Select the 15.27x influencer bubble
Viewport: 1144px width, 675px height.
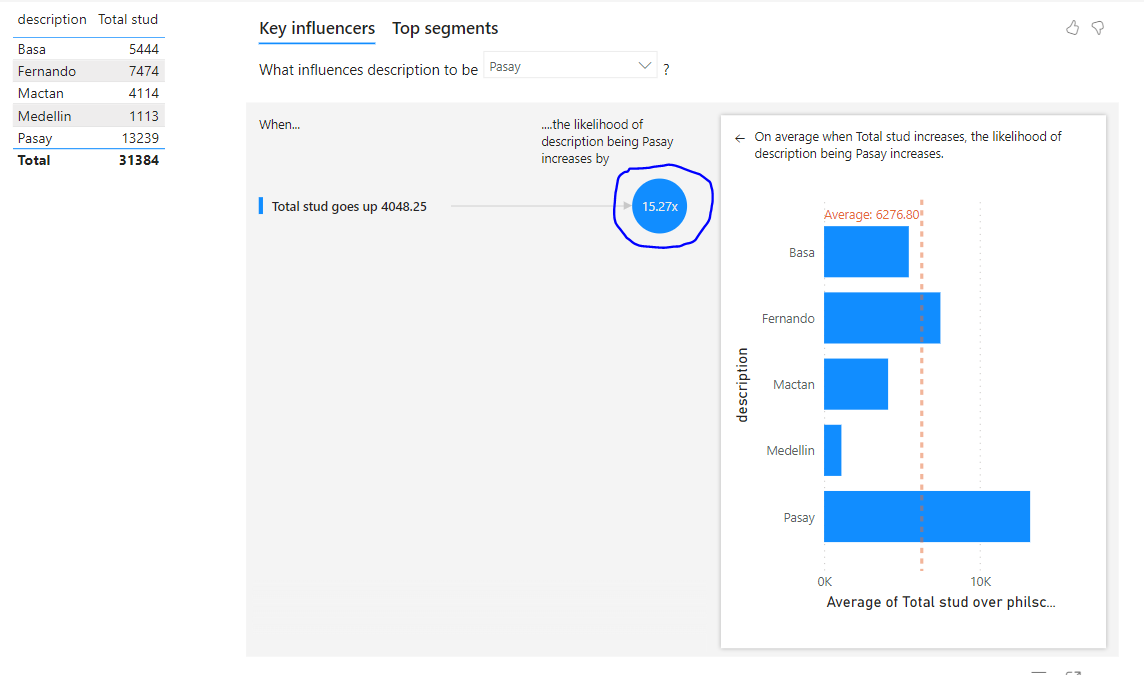tap(660, 207)
